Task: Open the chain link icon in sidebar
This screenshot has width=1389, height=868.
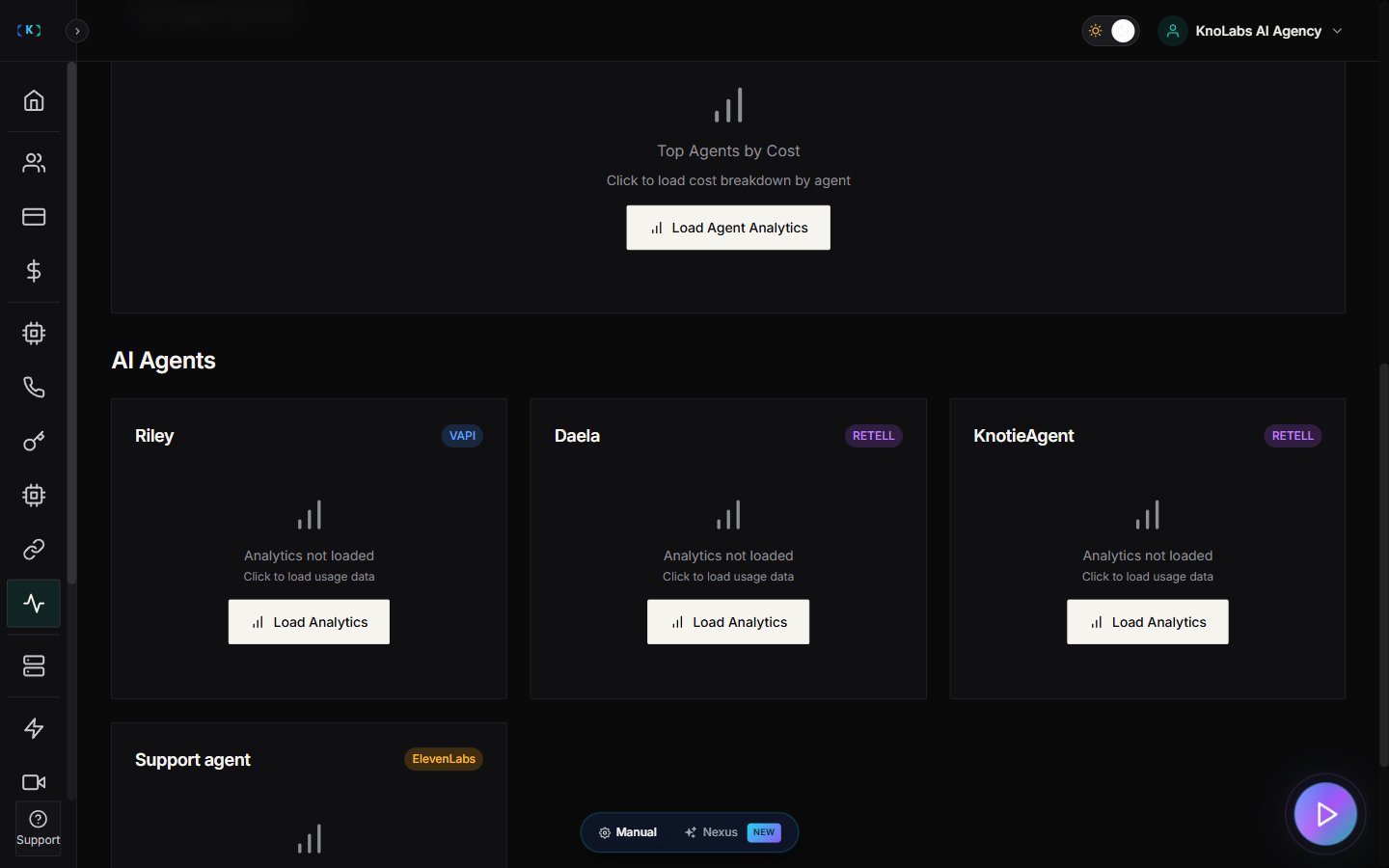Action: [34, 550]
